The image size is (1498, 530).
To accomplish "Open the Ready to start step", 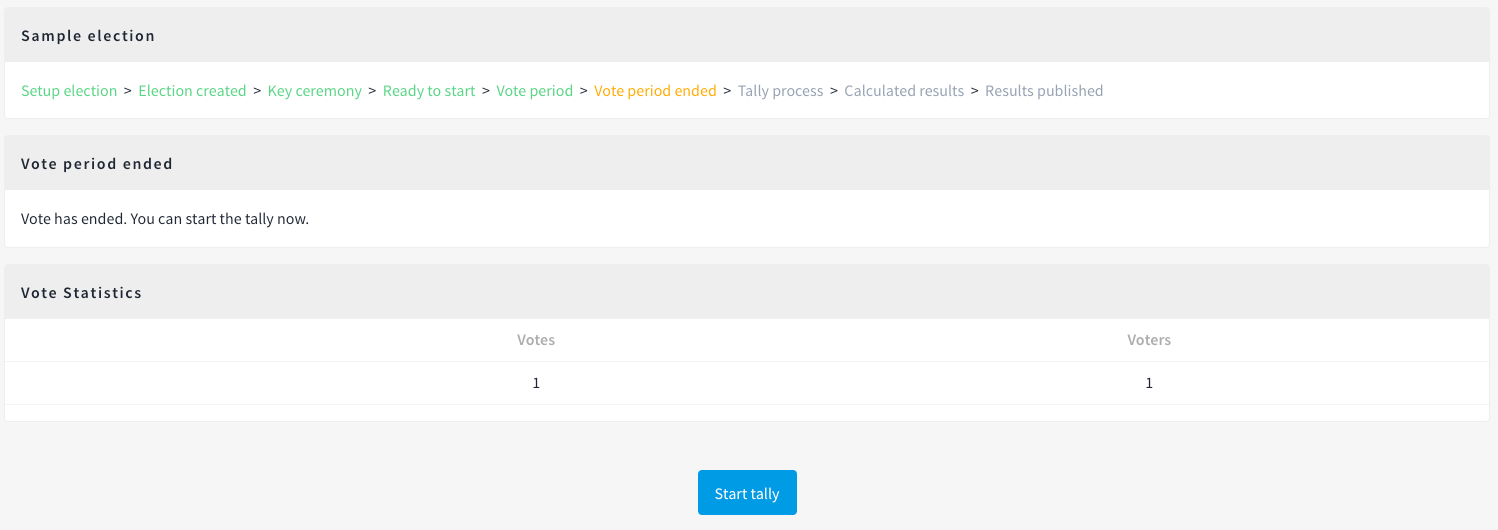I will pos(429,91).
